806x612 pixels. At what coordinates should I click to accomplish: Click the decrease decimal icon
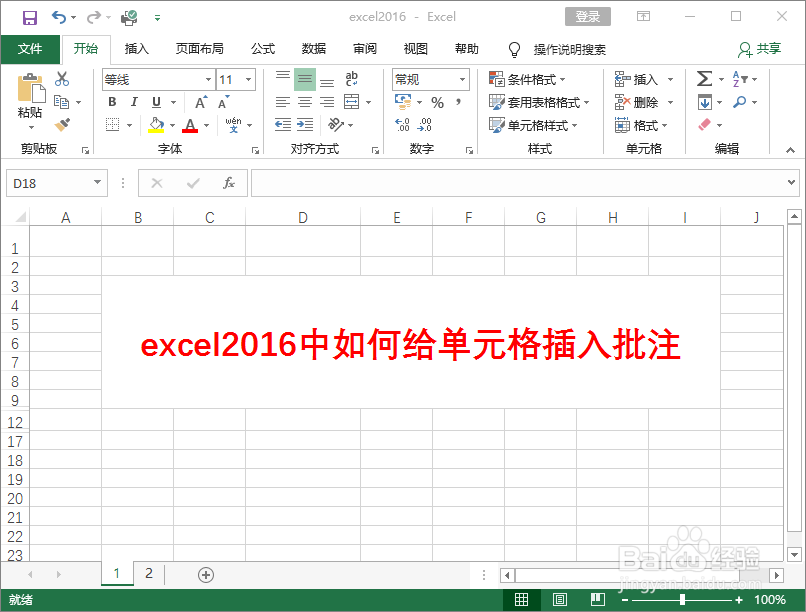425,124
